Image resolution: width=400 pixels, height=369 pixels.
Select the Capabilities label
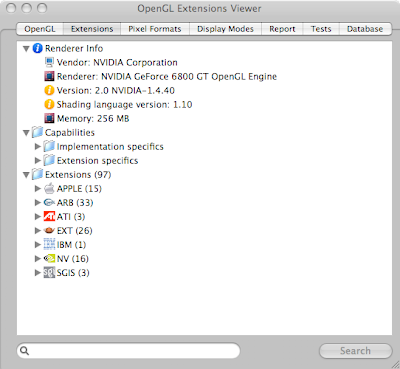coord(70,132)
